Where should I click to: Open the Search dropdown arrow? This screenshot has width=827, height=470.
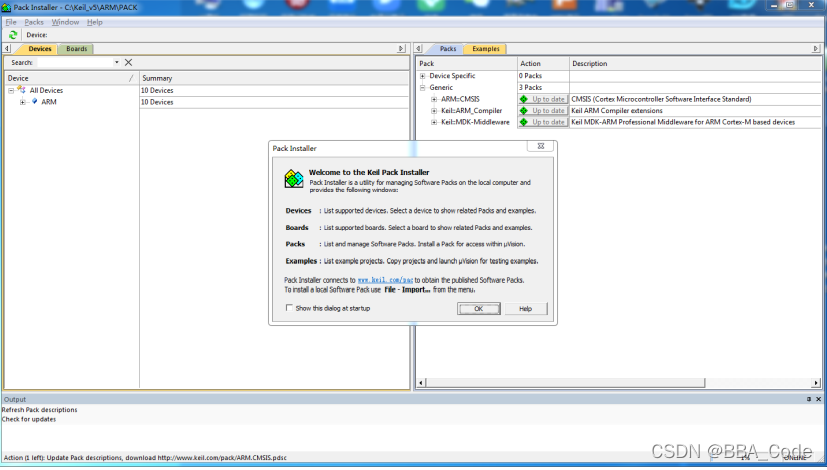117,62
